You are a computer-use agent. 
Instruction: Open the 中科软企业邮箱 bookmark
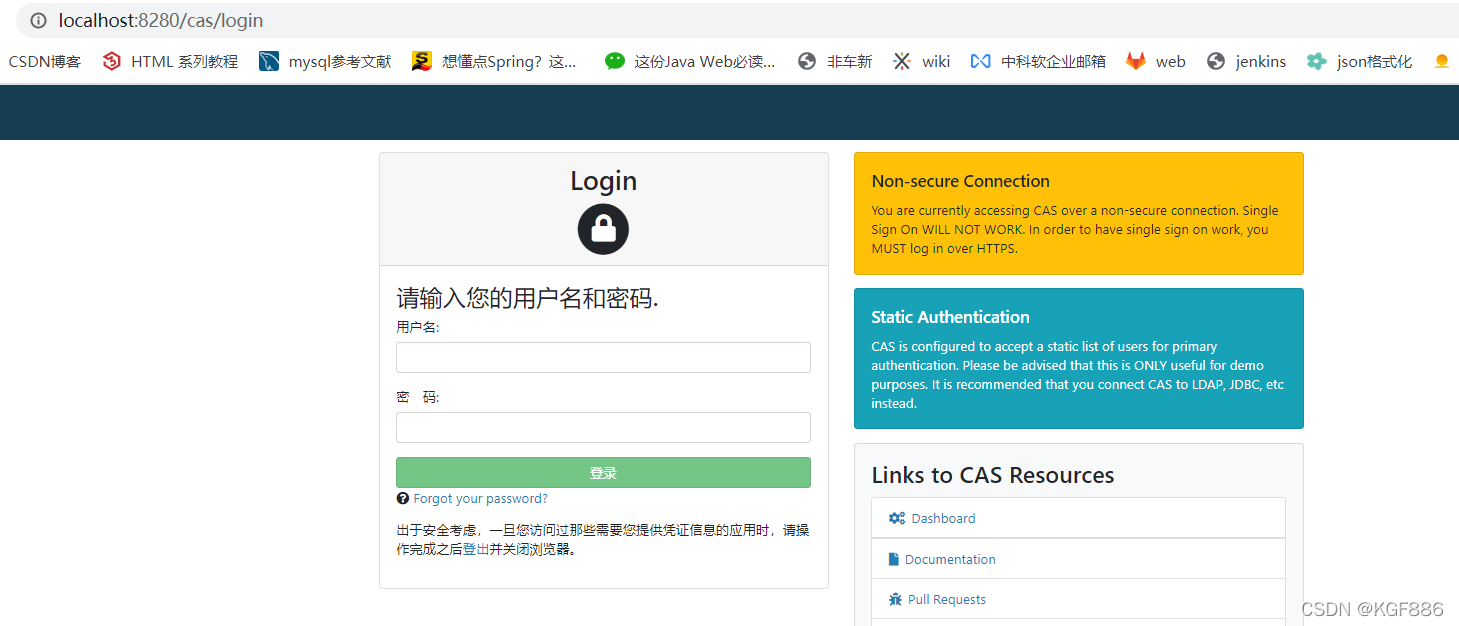pos(1053,61)
